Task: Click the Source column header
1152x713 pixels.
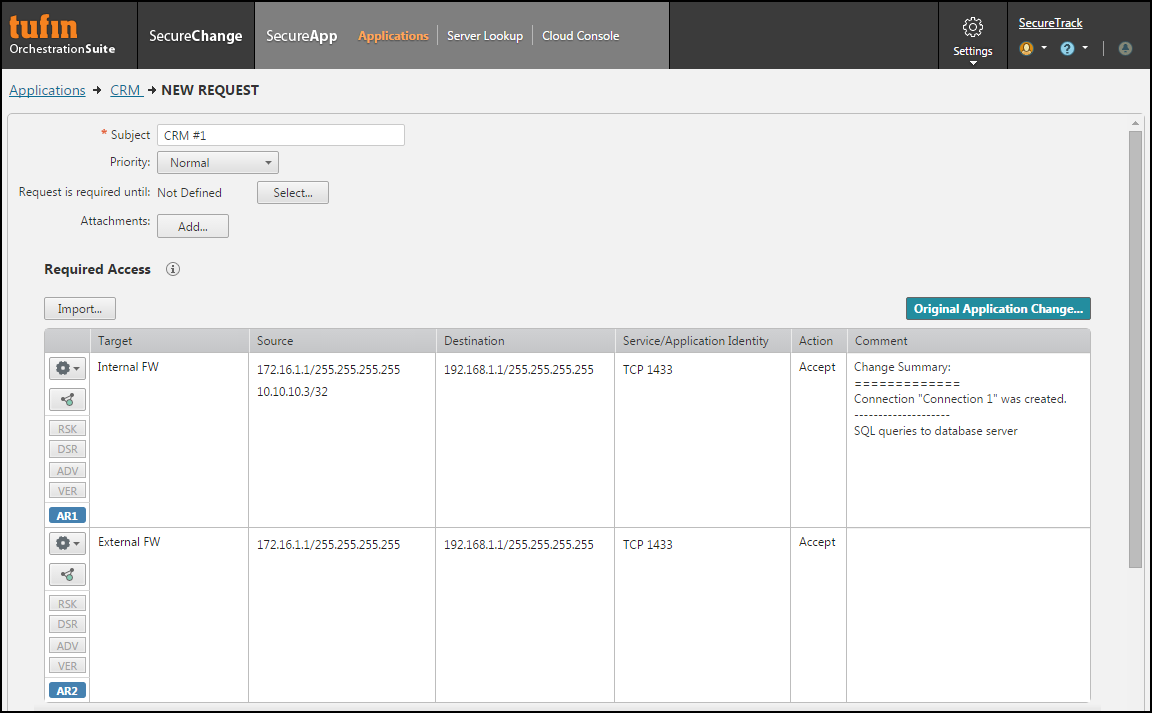Action: (342, 341)
